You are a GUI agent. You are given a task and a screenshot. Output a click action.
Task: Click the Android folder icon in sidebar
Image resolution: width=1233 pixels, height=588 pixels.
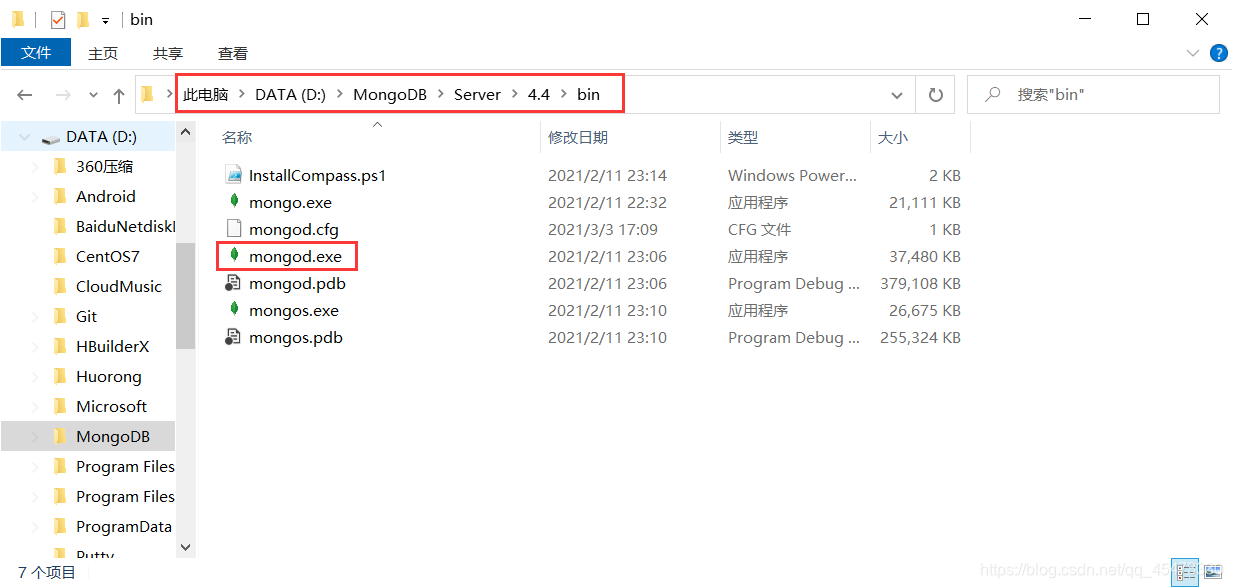click(x=60, y=196)
